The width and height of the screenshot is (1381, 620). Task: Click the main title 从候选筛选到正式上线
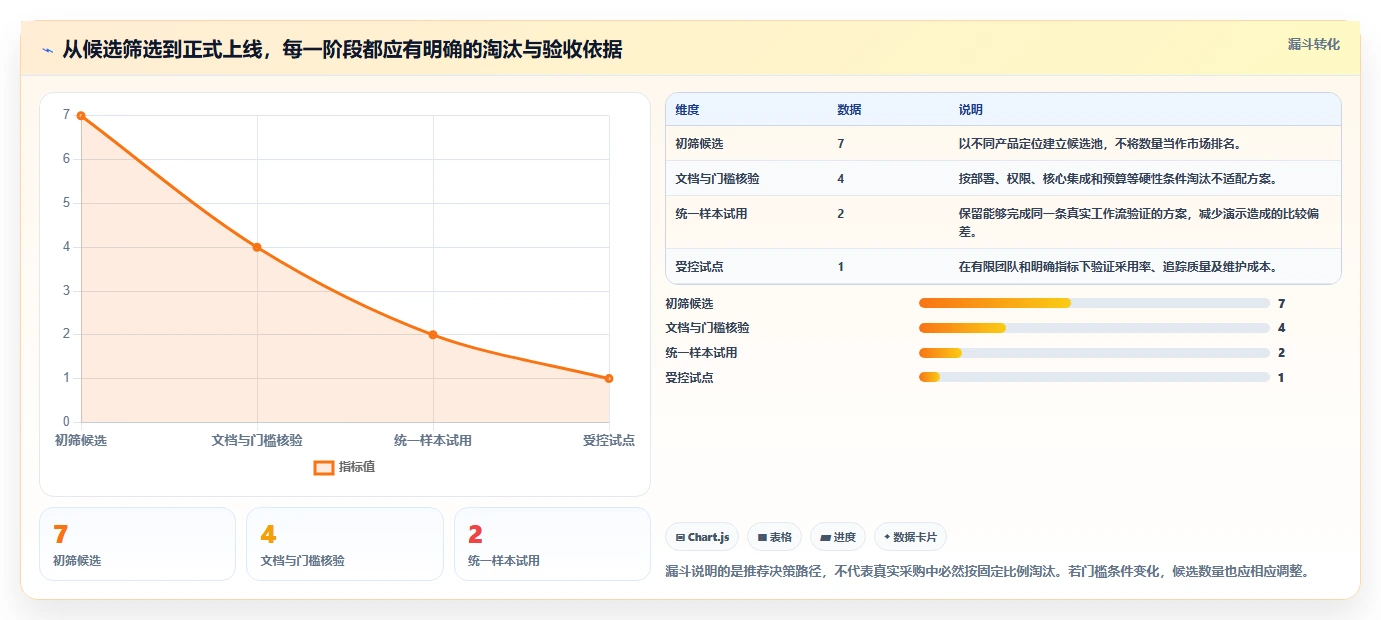342,50
